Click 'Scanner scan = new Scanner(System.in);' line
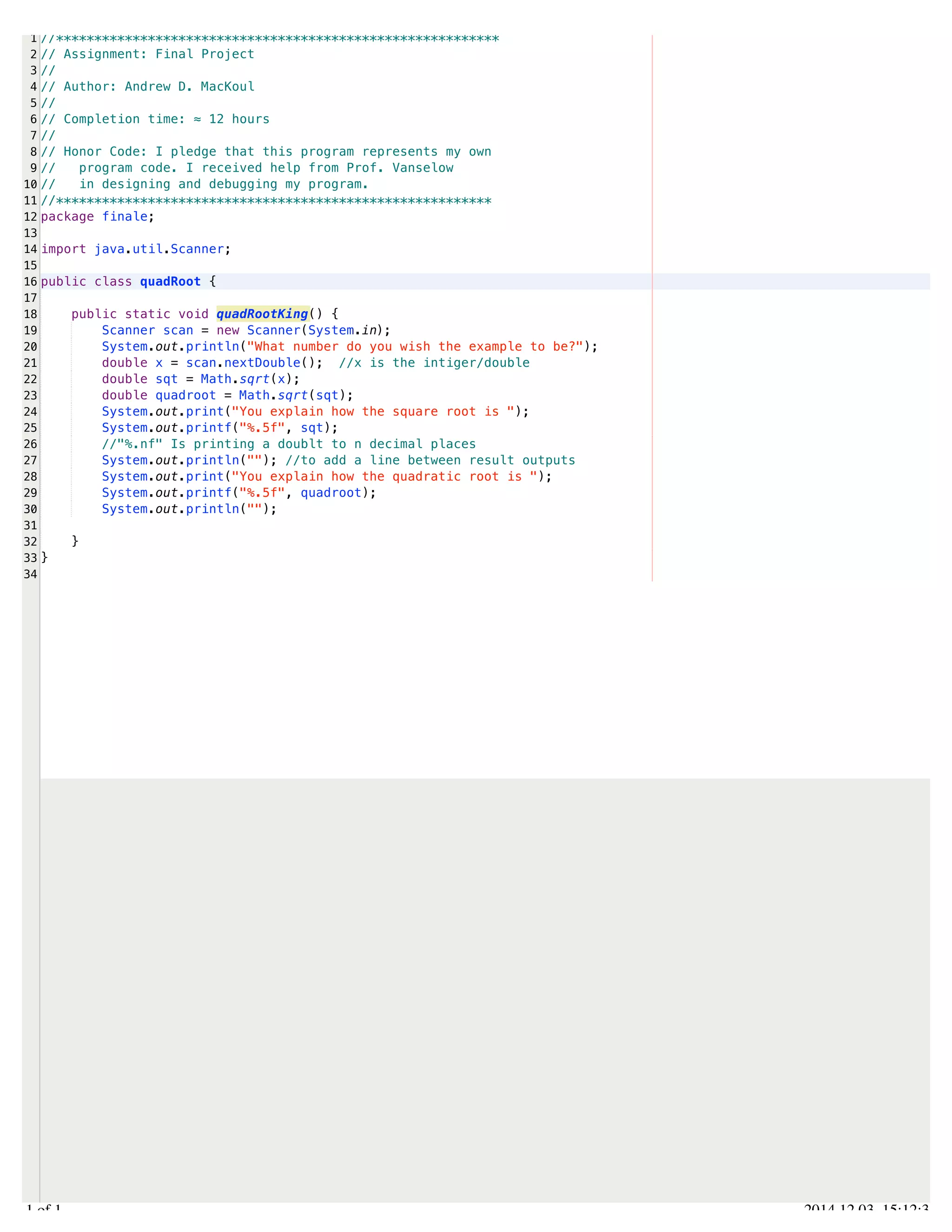 (246, 331)
